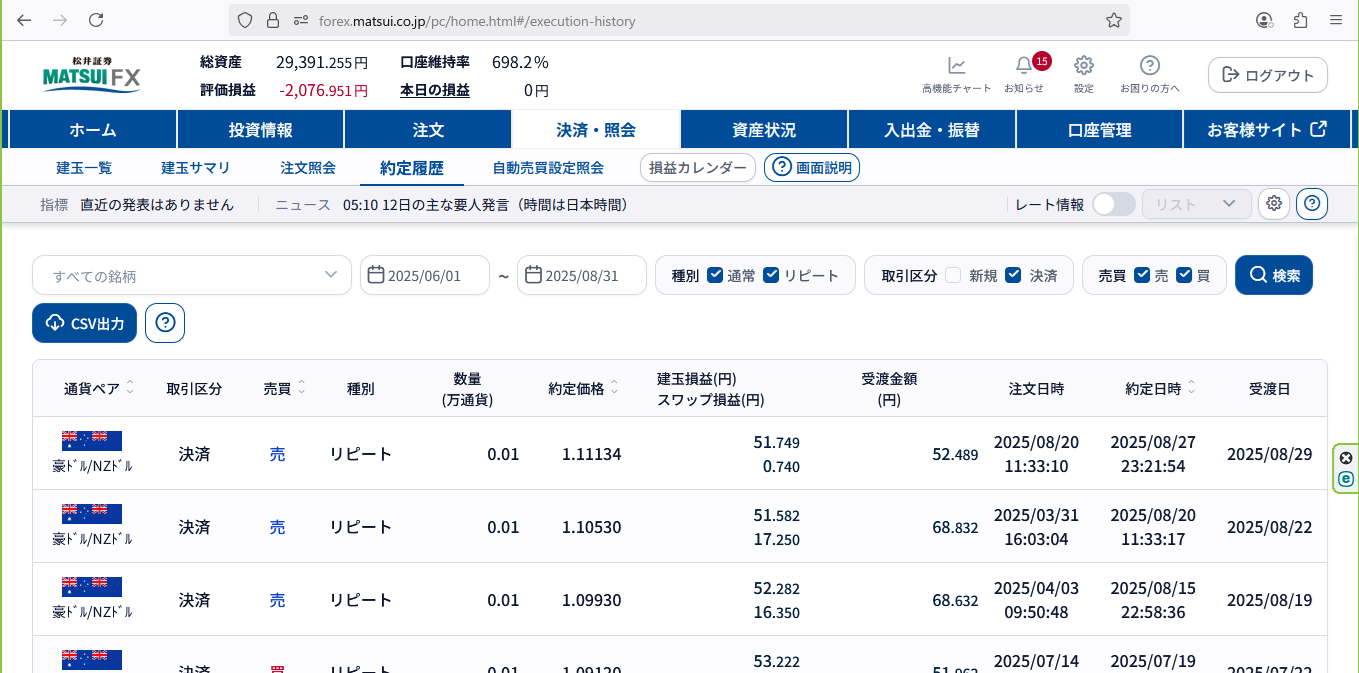This screenshot has width=1359, height=673.
Task: Sort by 約定日時 column arrows
Action: (x=1192, y=388)
